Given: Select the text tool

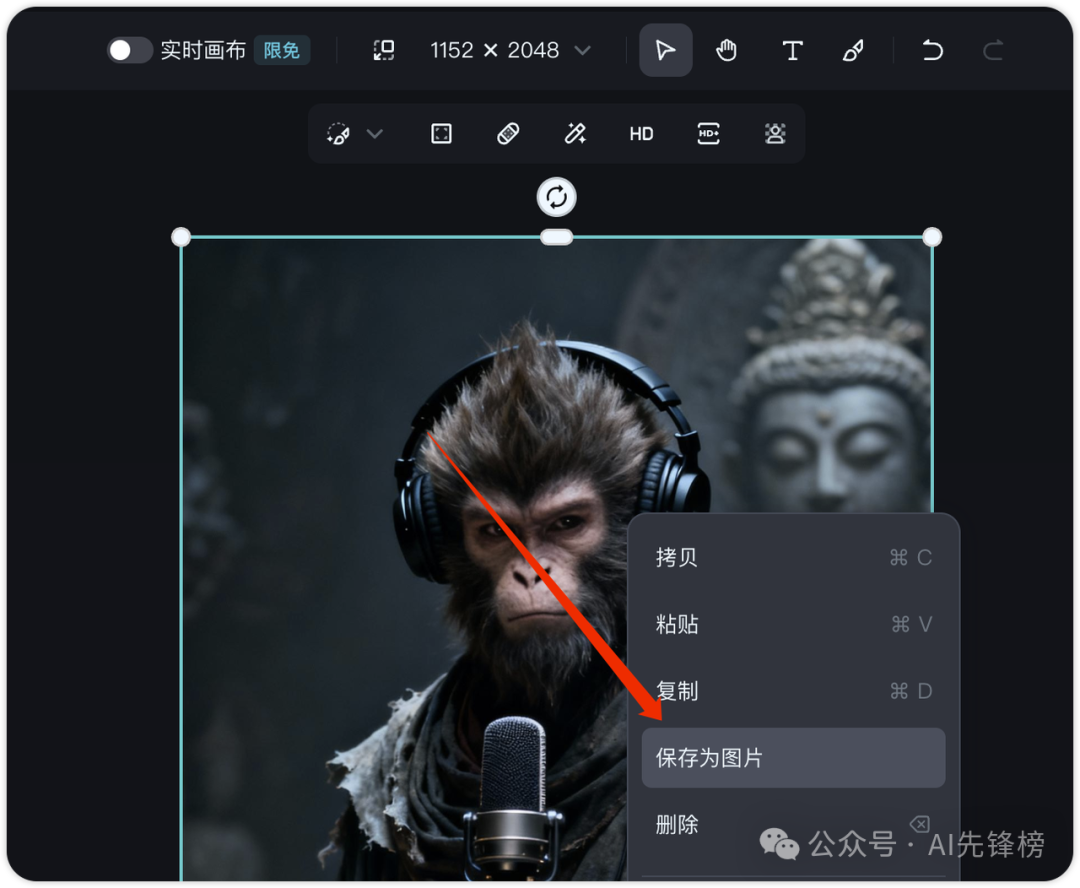Looking at the screenshot, I should [x=792, y=50].
